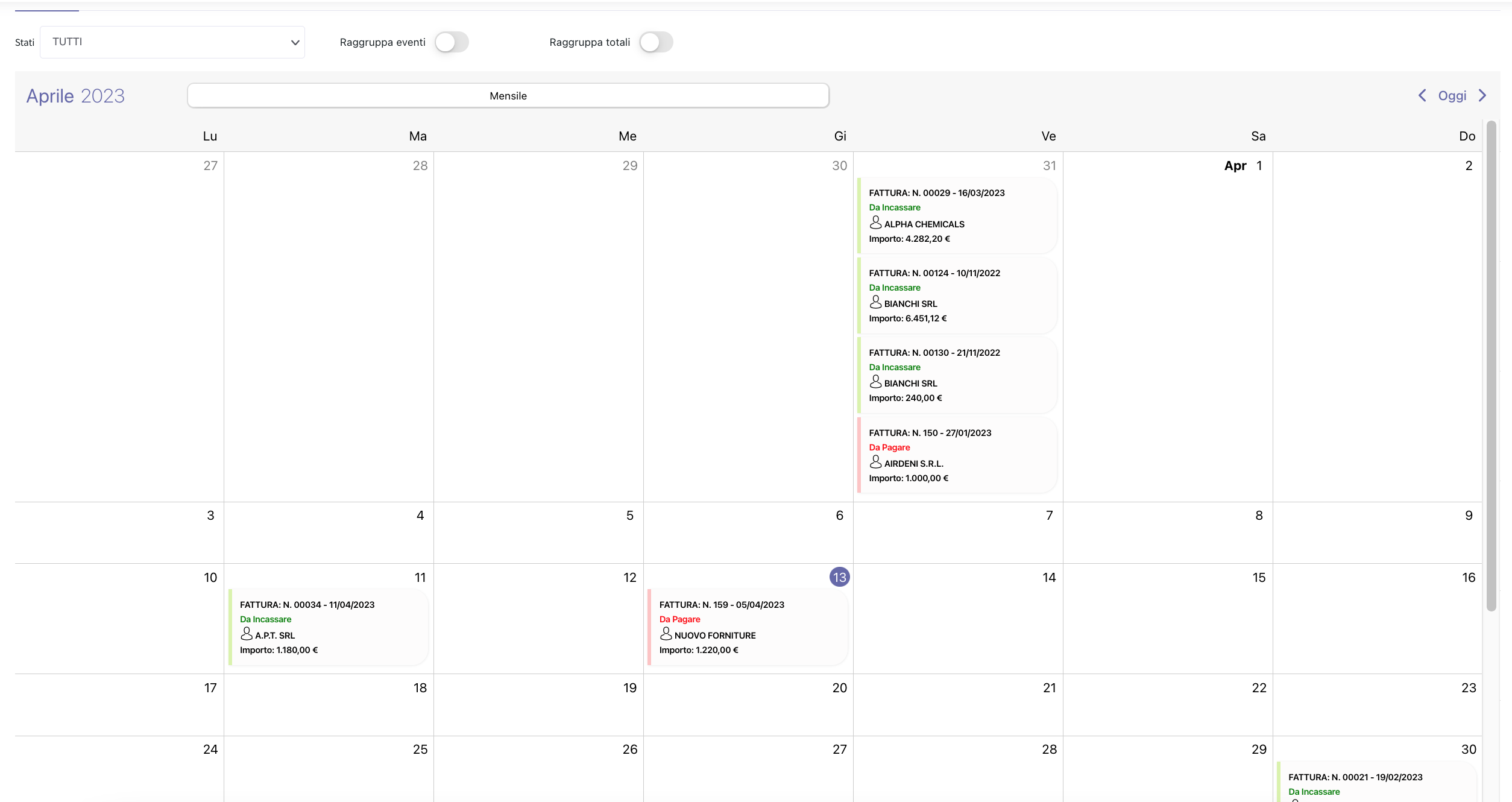Select day 14 in the calendar

[1049, 578]
